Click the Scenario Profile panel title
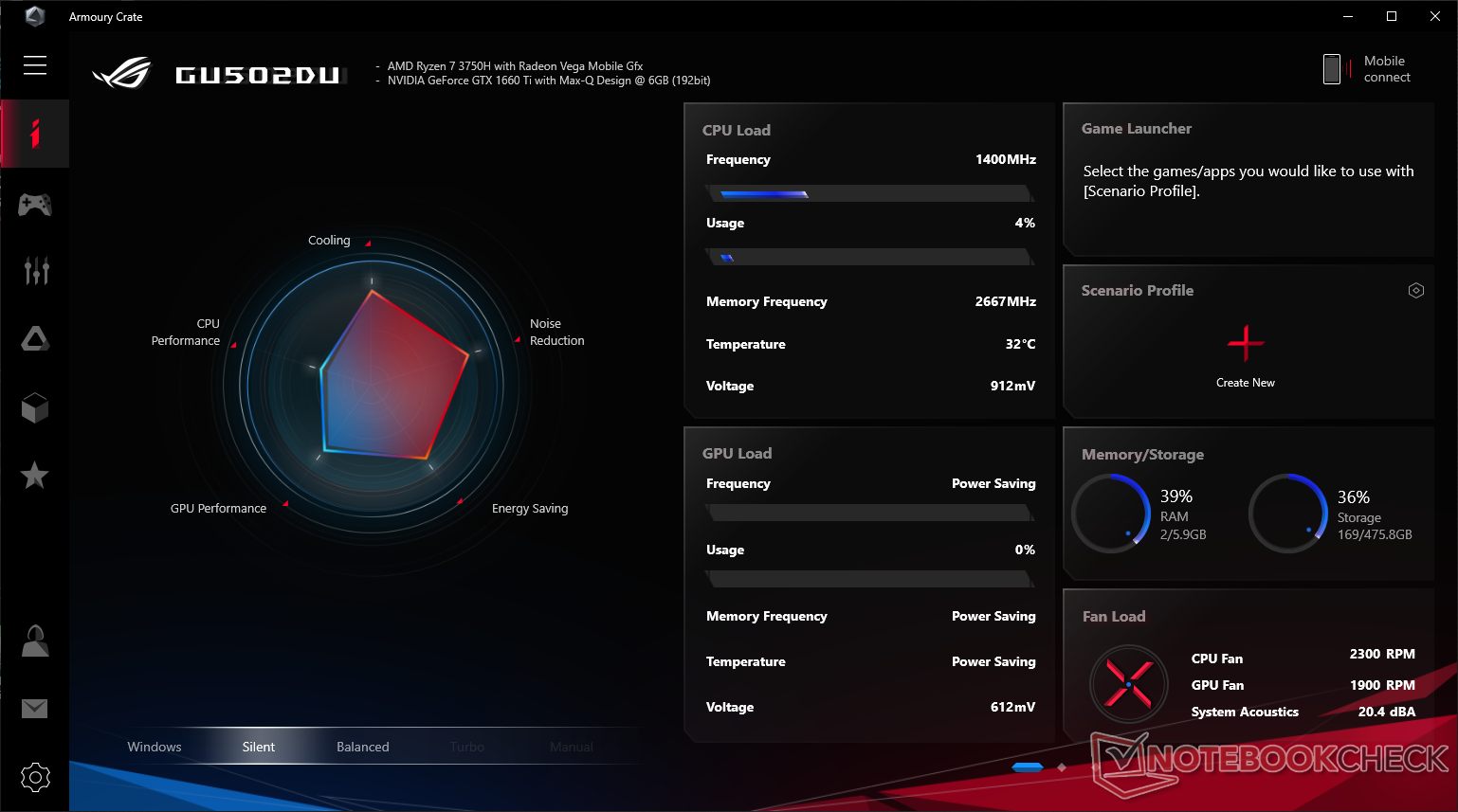1458x812 pixels. tap(1138, 291)
